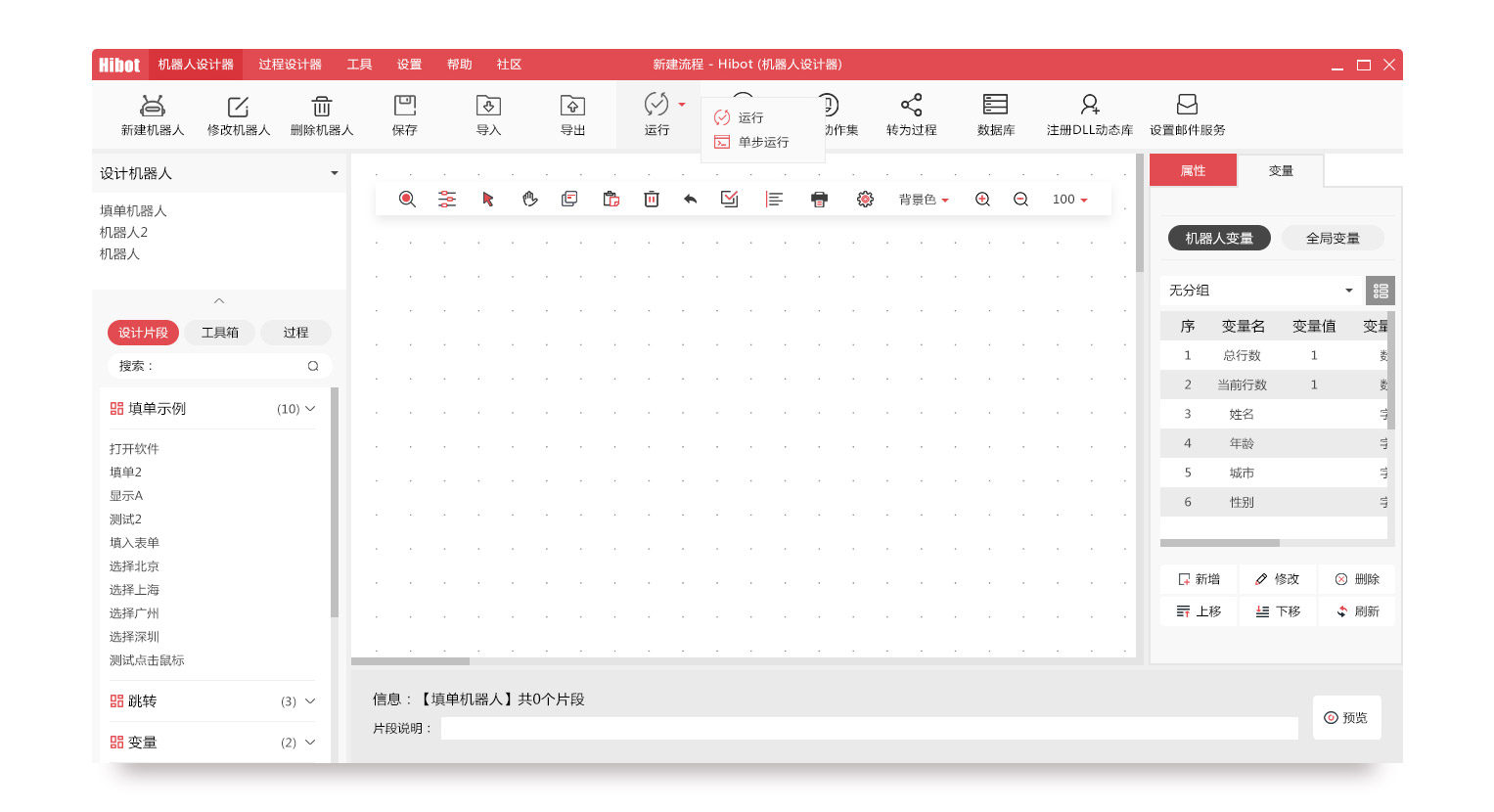Select the pointer arrow tool in canvas toolbar
This screenshot has height=812, width=1494.
(x=488, y=200)
